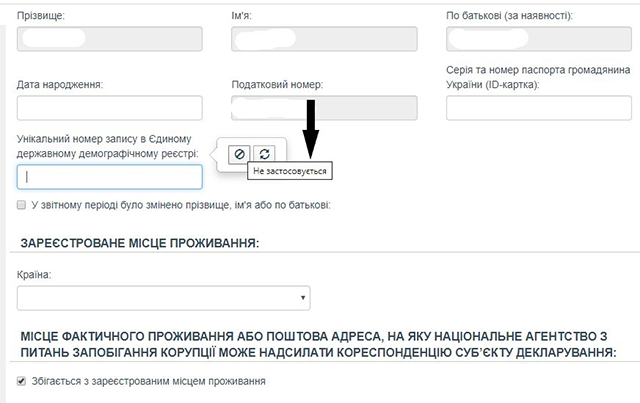The image size is (640, 403).
Task: Focus the Прізвище input field
Action: pyautogui.click(x=110, y=39)
